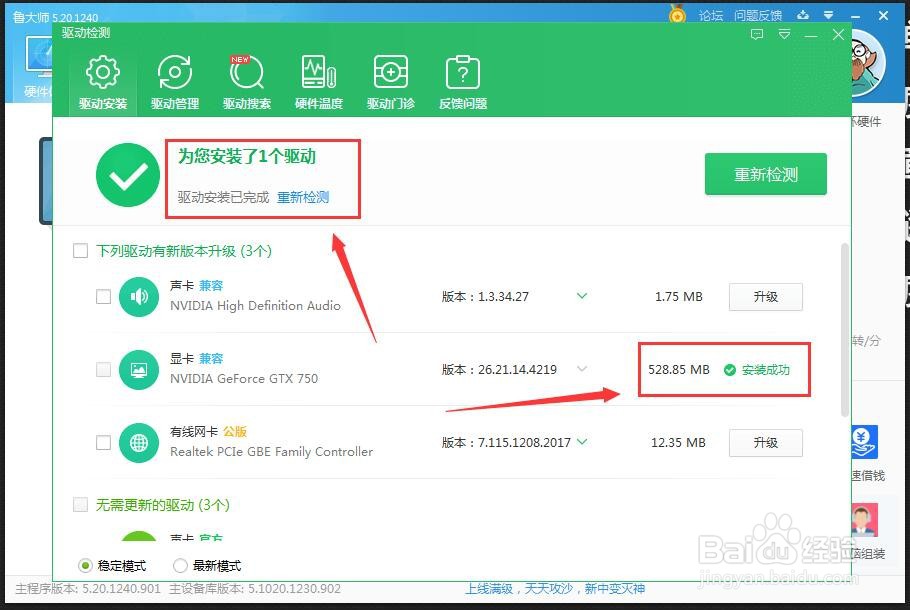The image size is (910, 610).
Task: Upgrade the NVIDIA High Definition Audio driver
Action: [765, 297]
